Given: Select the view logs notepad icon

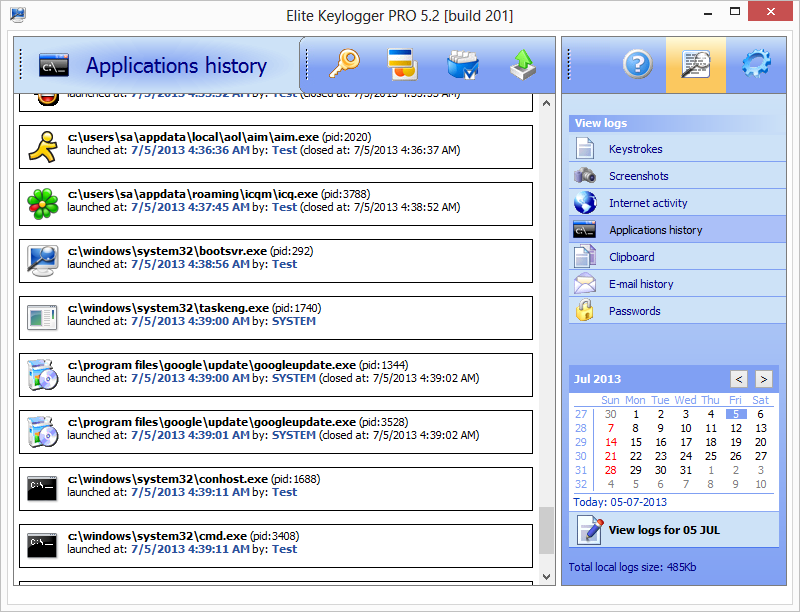Looking at the screenshot, I should pyautogui.click(x=696, y=65).
